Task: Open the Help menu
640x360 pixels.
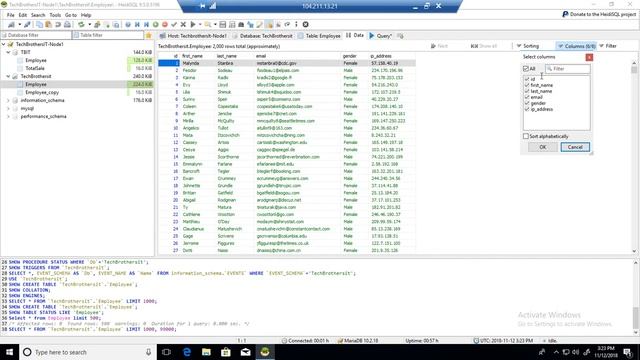Action: (x=86, y=15)
